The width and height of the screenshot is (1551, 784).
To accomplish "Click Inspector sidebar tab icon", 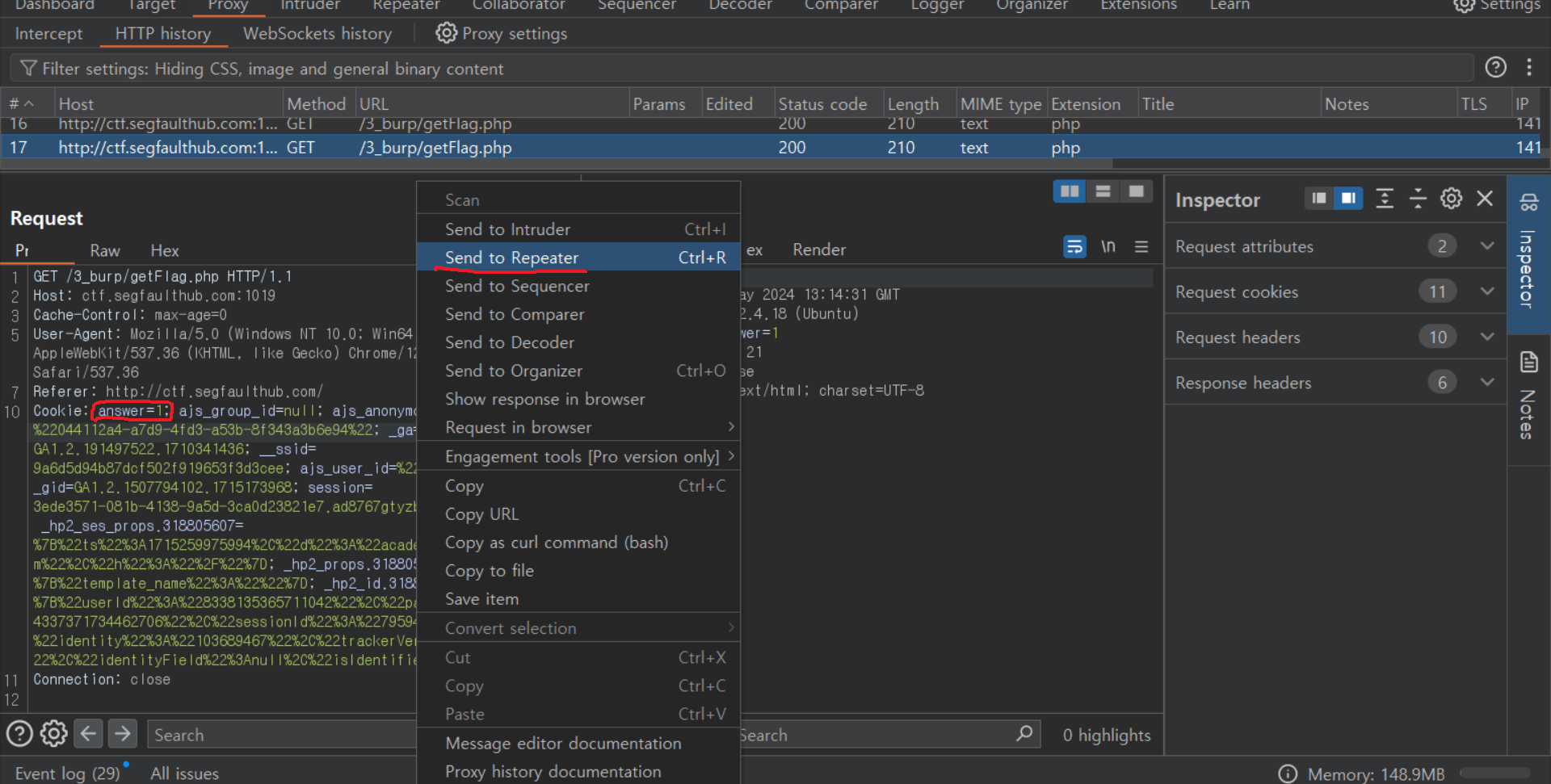I will point(1528,203).
